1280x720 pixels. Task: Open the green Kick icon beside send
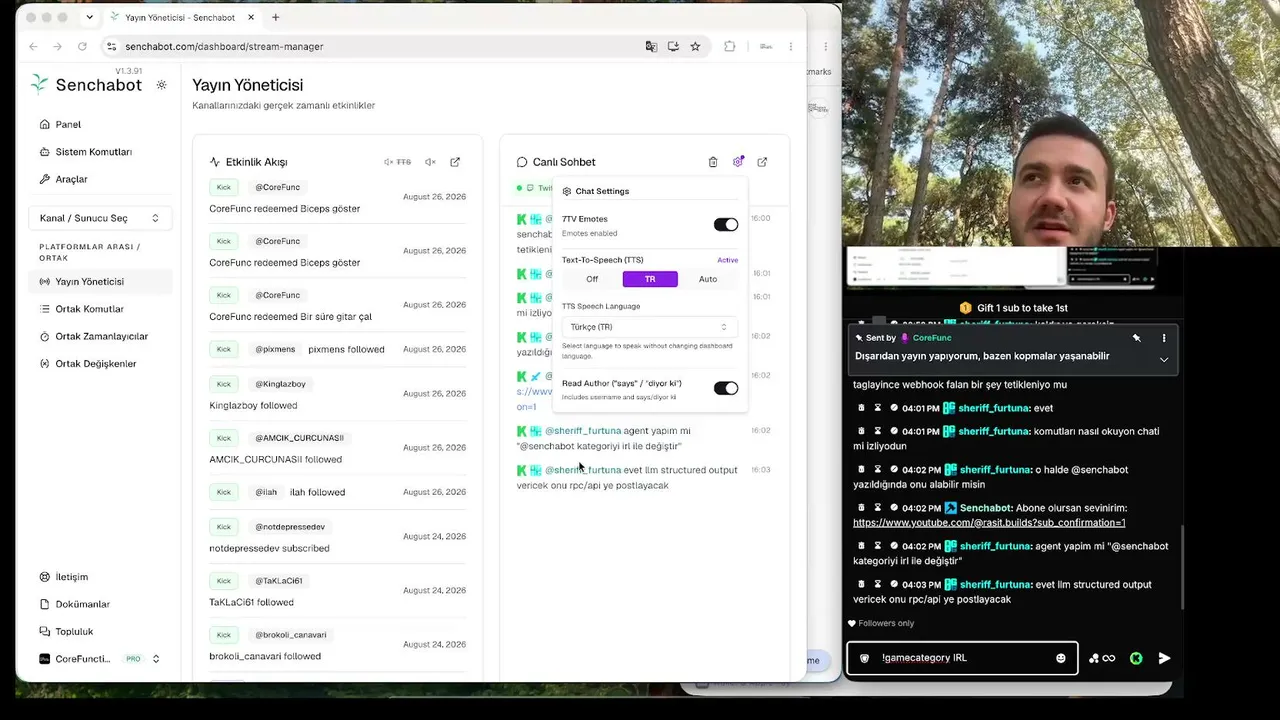pos(1136,658)
